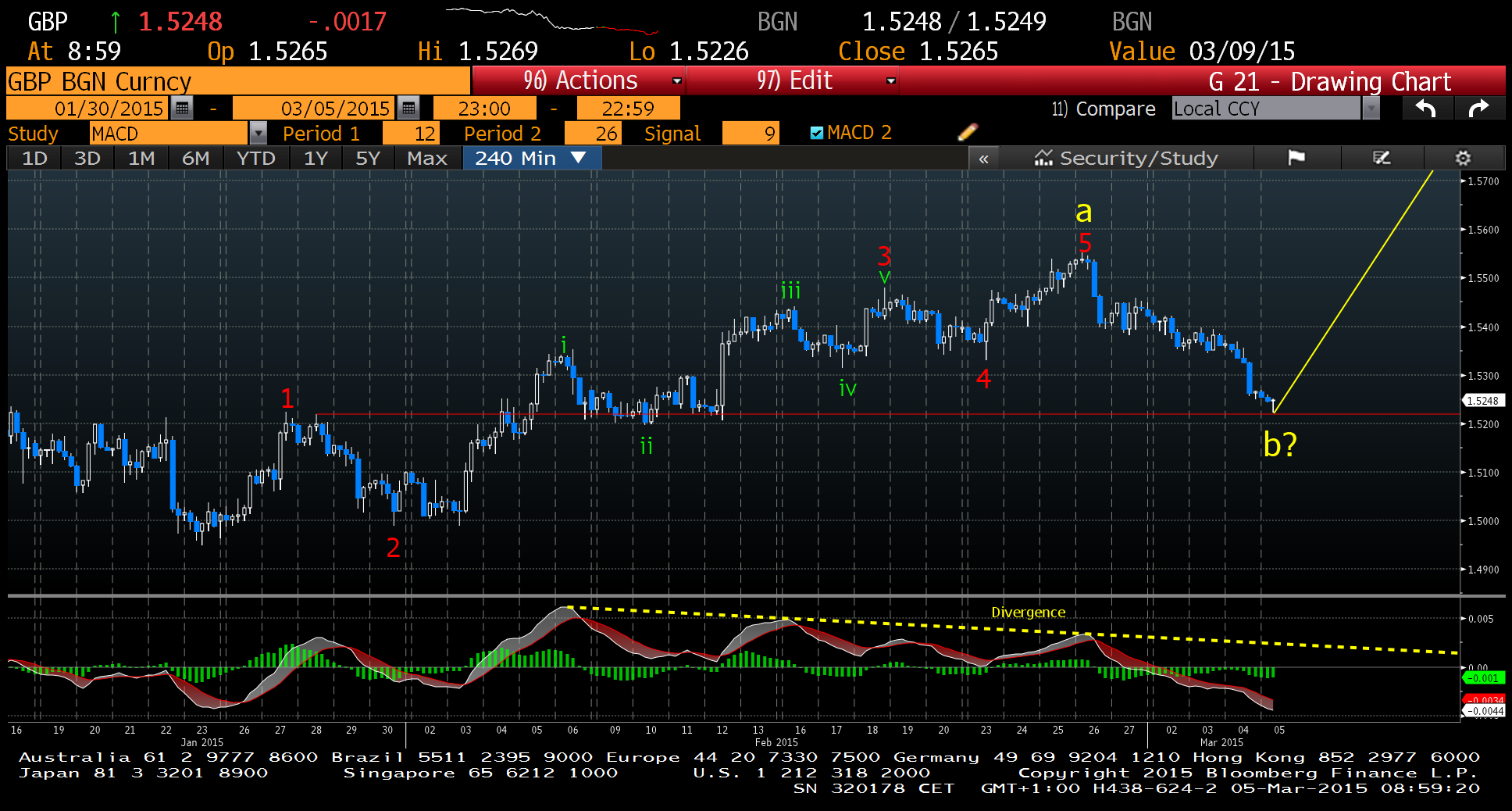Uncheck the MACD 2 checkbox

817,133
